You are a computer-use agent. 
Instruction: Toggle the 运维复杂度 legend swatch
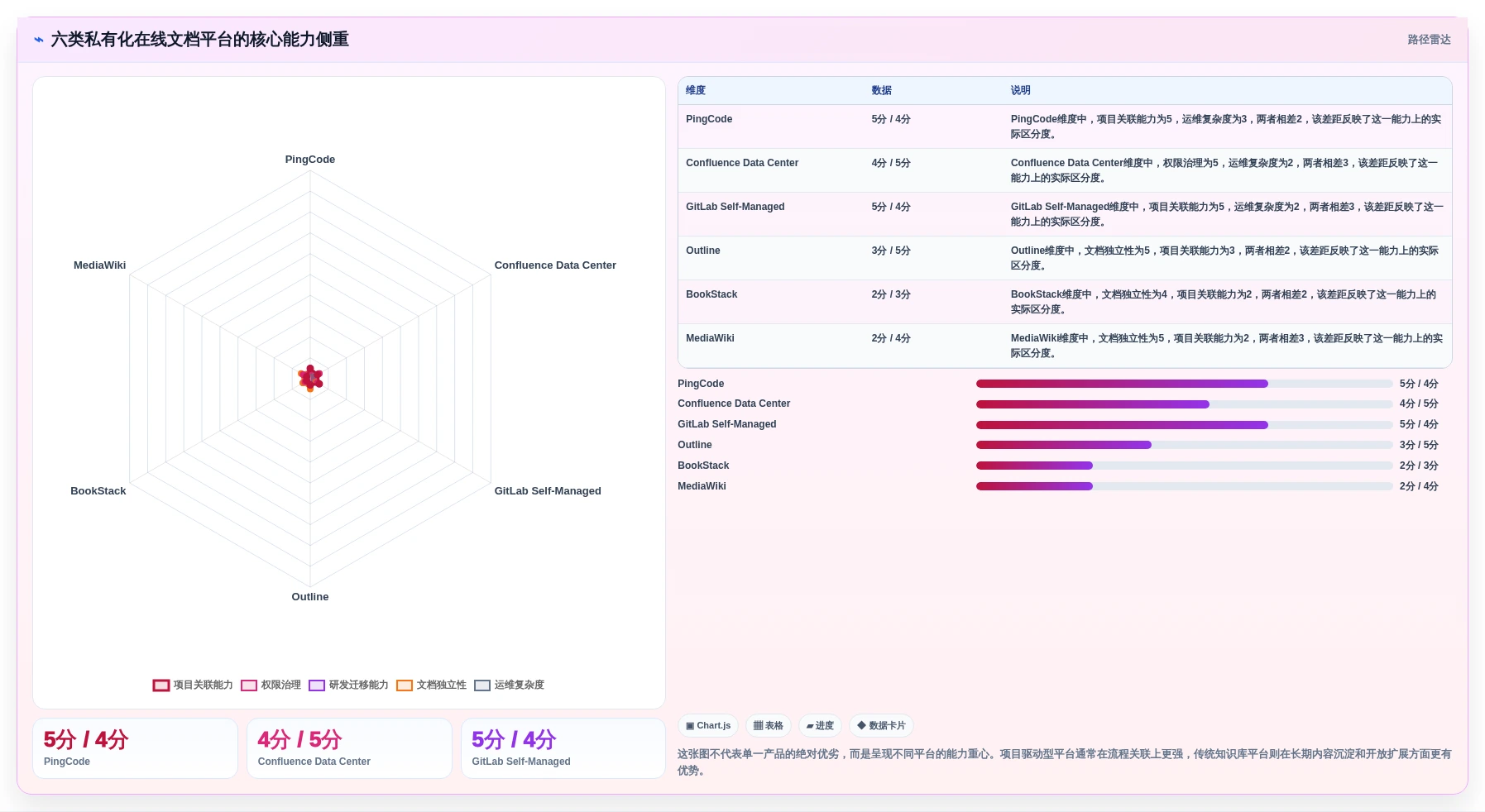pos(482,685)
